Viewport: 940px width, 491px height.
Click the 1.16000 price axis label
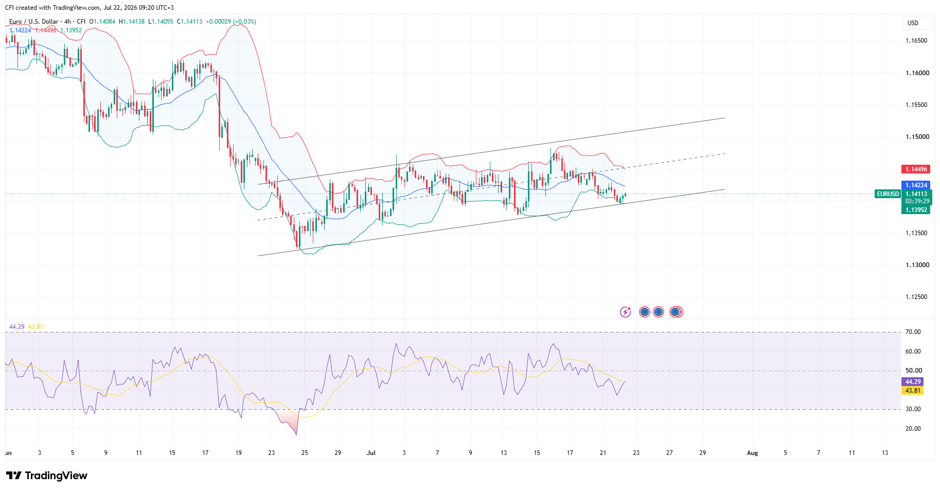coord(917,73)
